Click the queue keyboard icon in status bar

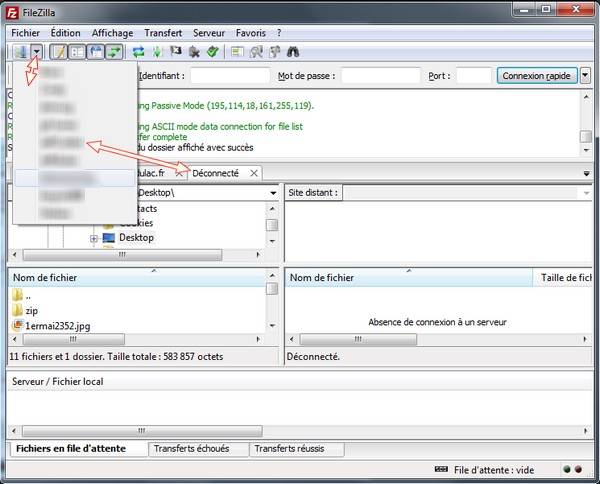tap(441, 469)
